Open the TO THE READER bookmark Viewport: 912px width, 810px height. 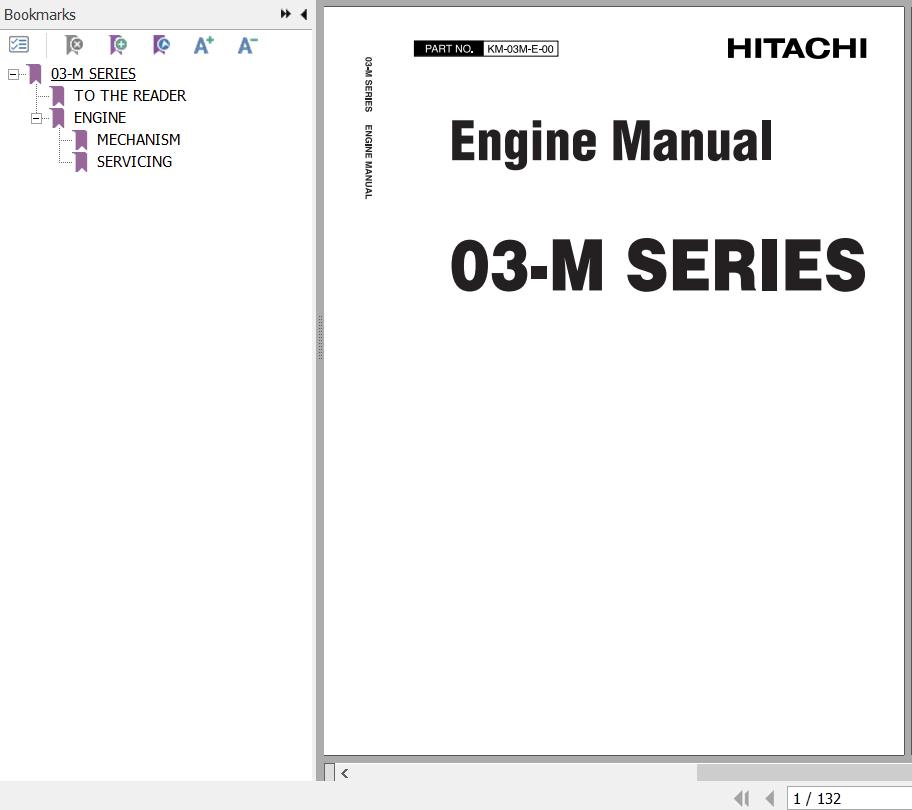pyautogui.click(x=130, y=95)
